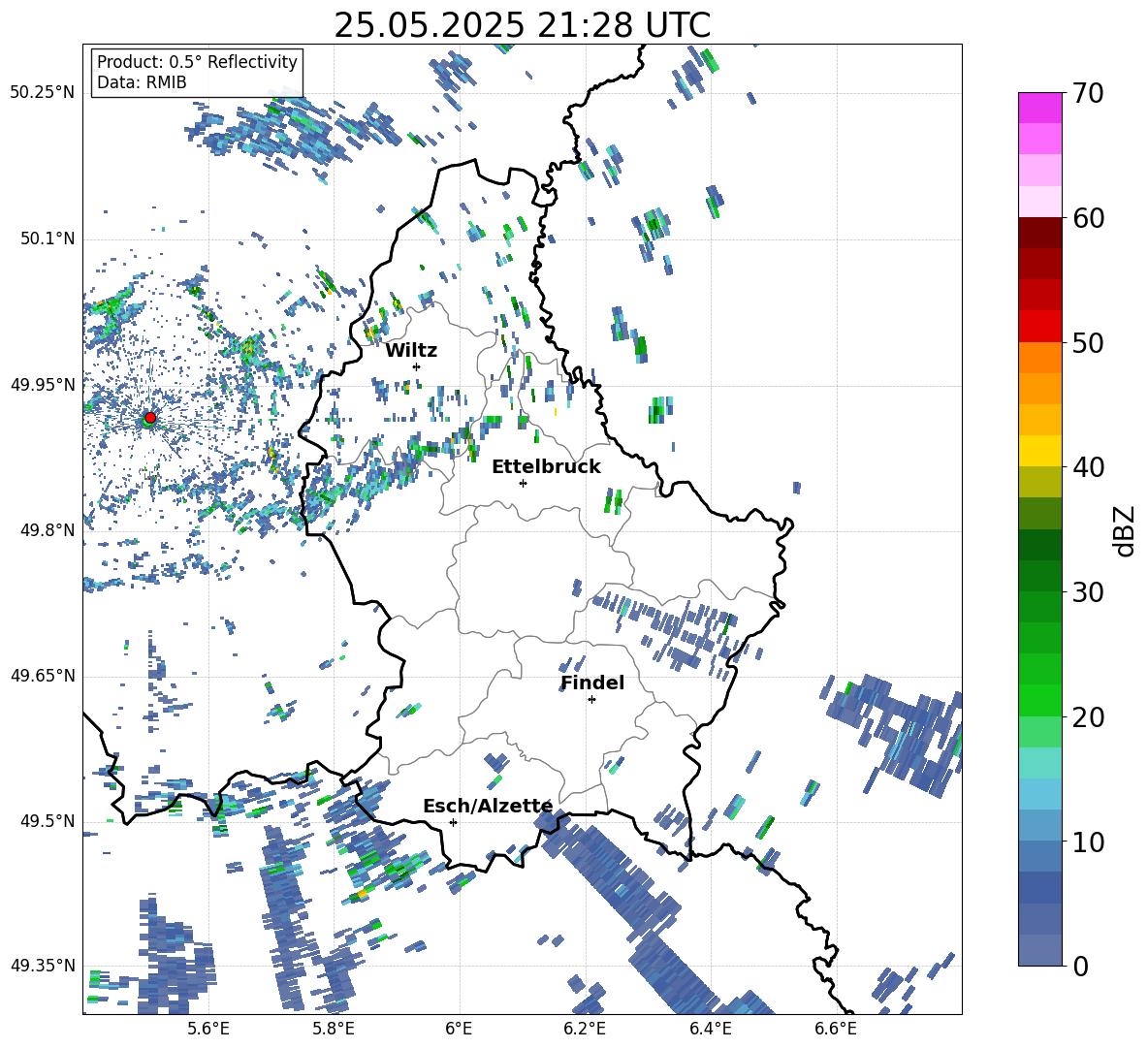This screenshot has width=1148, height=1048.
Task: Click the 70 colorbar tick label
Action: 1088,94
